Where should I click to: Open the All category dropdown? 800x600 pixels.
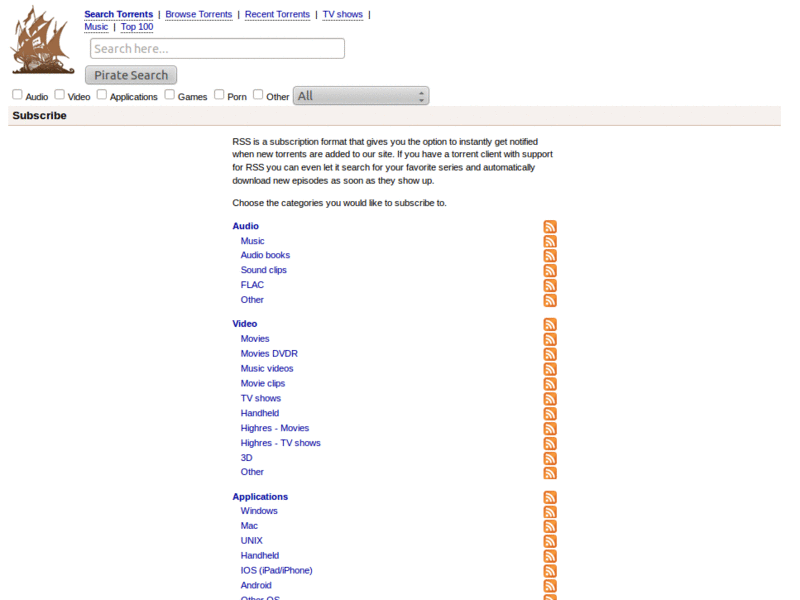[361, 96]
